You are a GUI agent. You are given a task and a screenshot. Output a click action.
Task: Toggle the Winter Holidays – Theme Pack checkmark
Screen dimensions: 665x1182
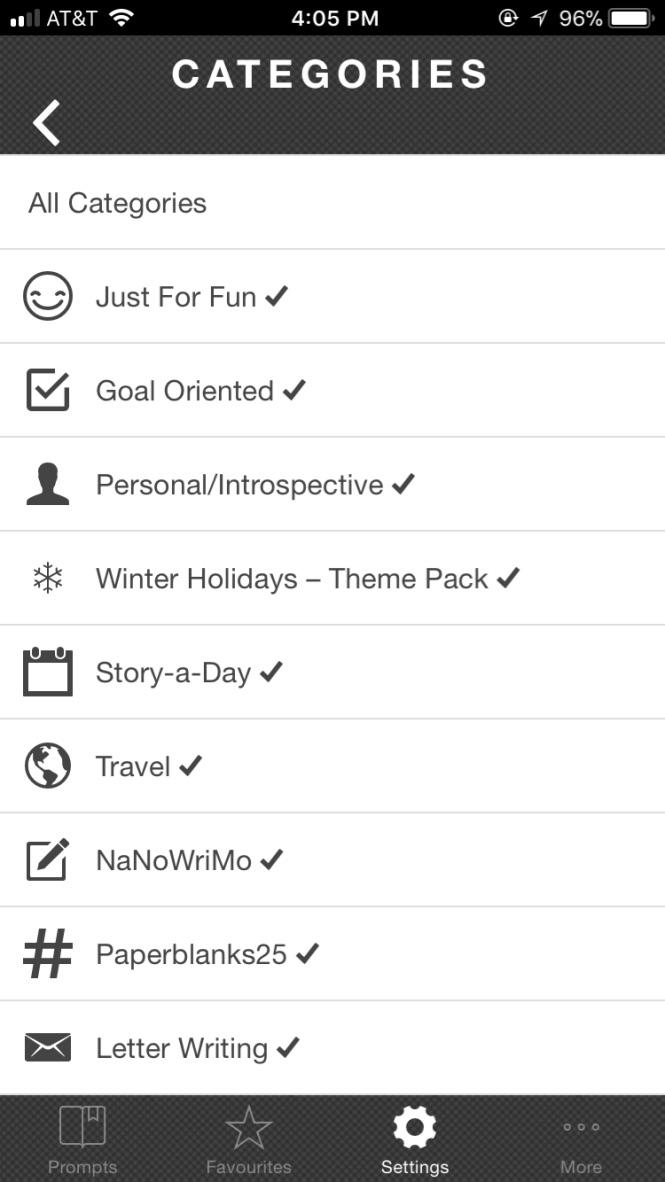[x=508, y=577]
